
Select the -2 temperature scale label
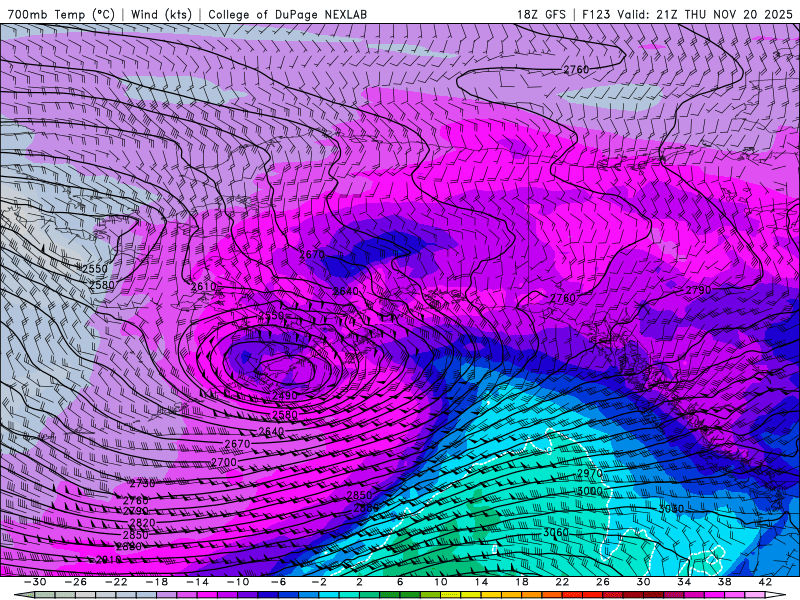[x=319, y=582]
